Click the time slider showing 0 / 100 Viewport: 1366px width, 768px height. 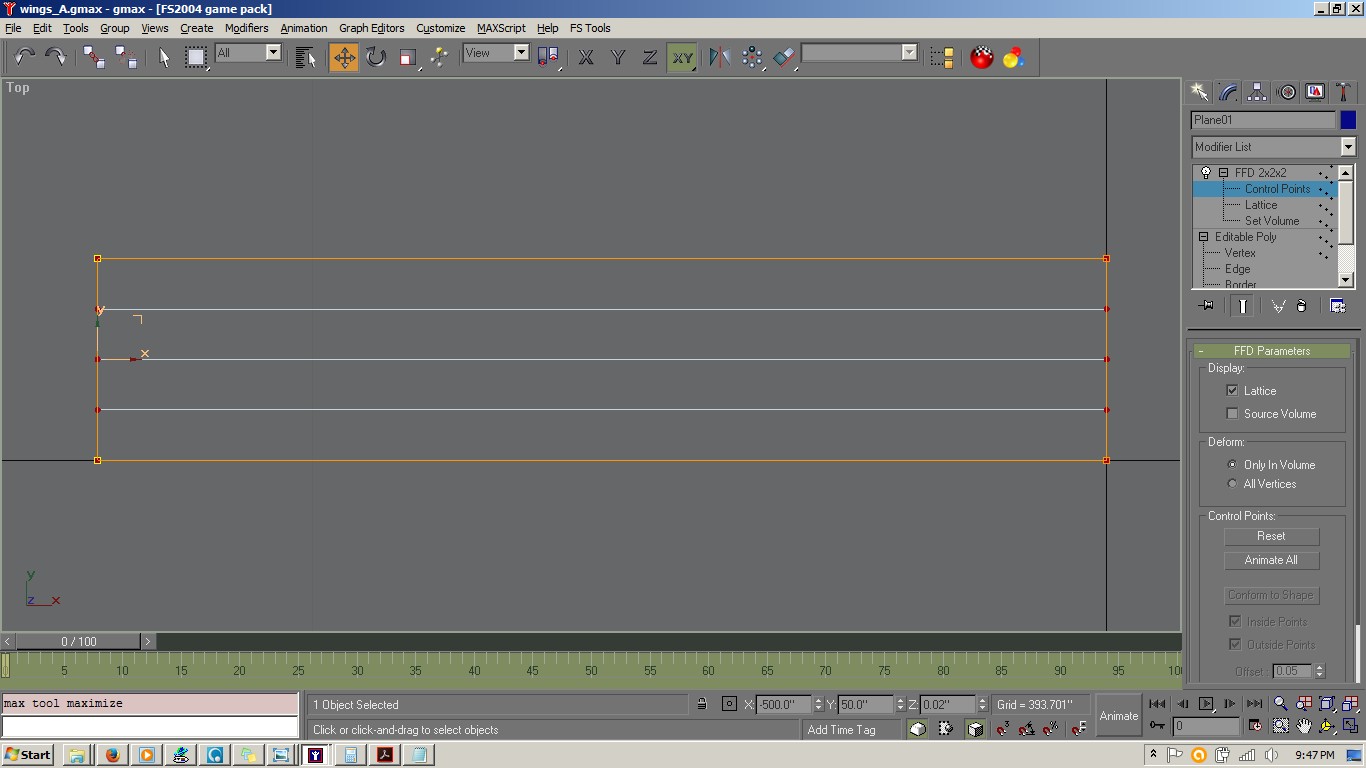(78, 641)
